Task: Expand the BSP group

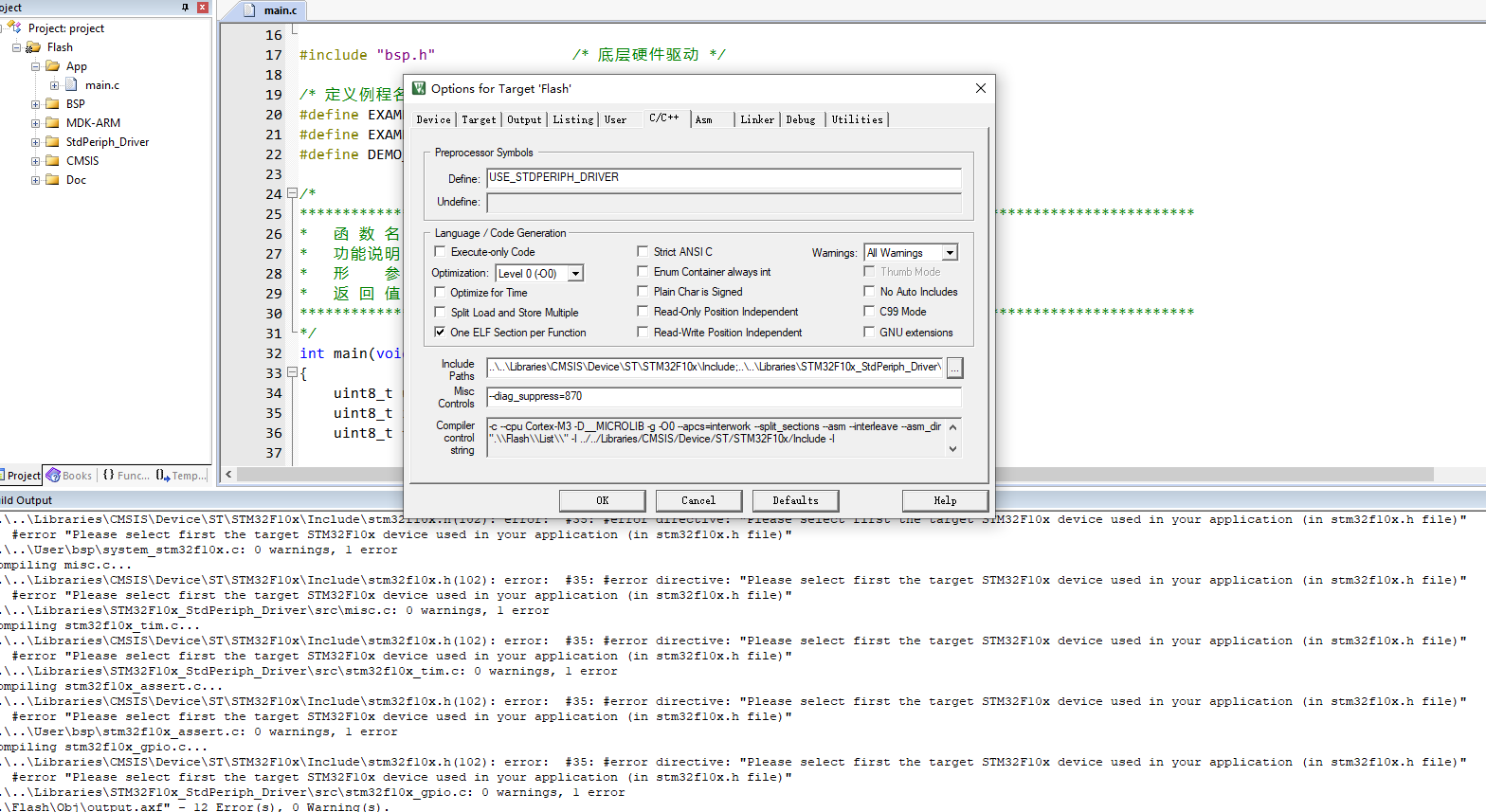Action: tap(35, 104)
